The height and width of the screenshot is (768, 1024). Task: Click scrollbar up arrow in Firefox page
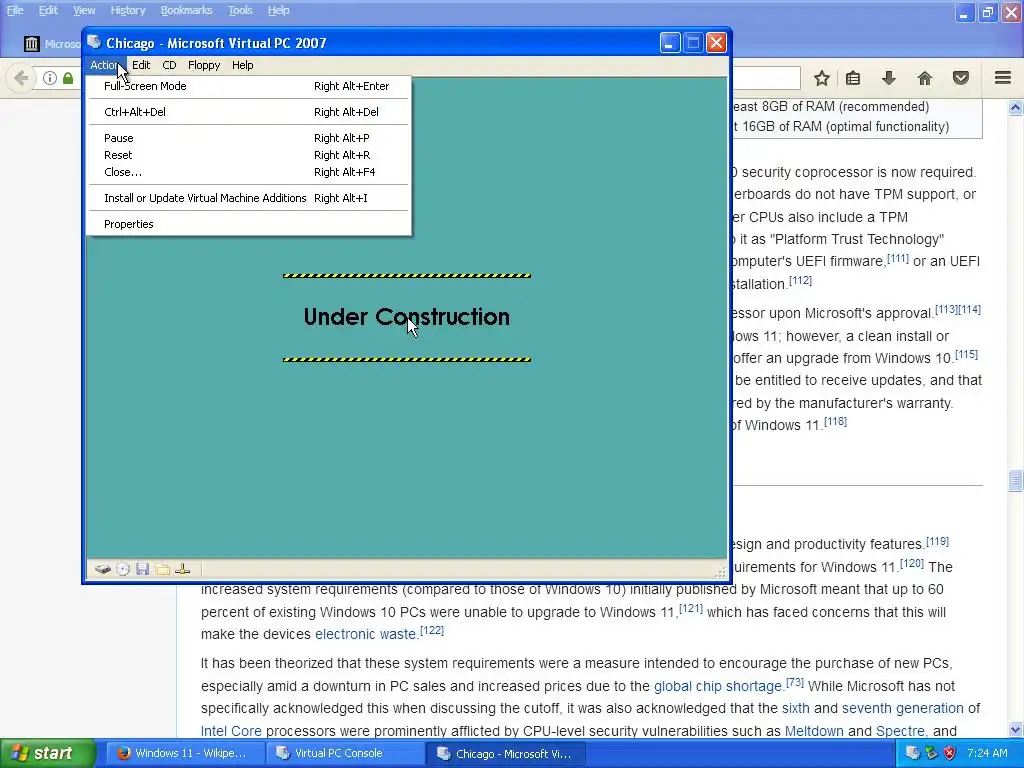[1016, 108]
